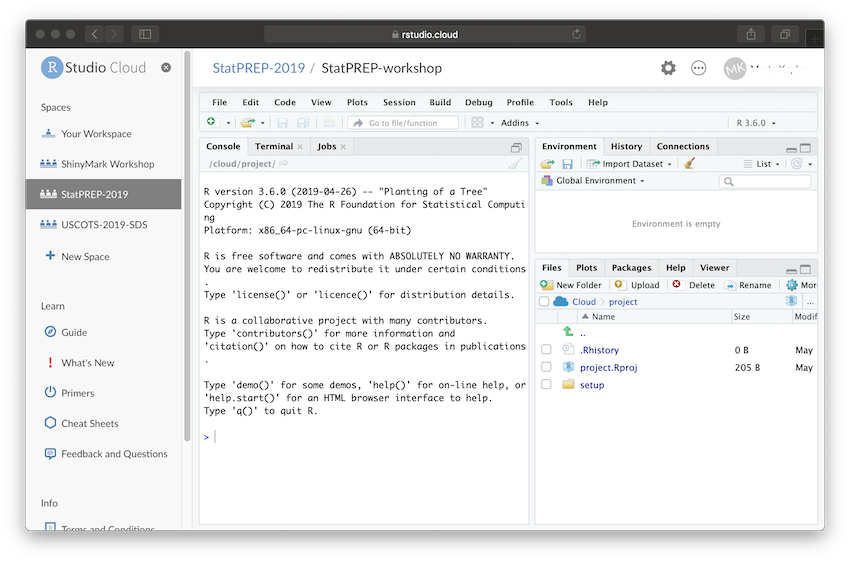Click the MK user avatar
Image resolution: width=850 pixels, height=562 pixels.
click(735, 68)
